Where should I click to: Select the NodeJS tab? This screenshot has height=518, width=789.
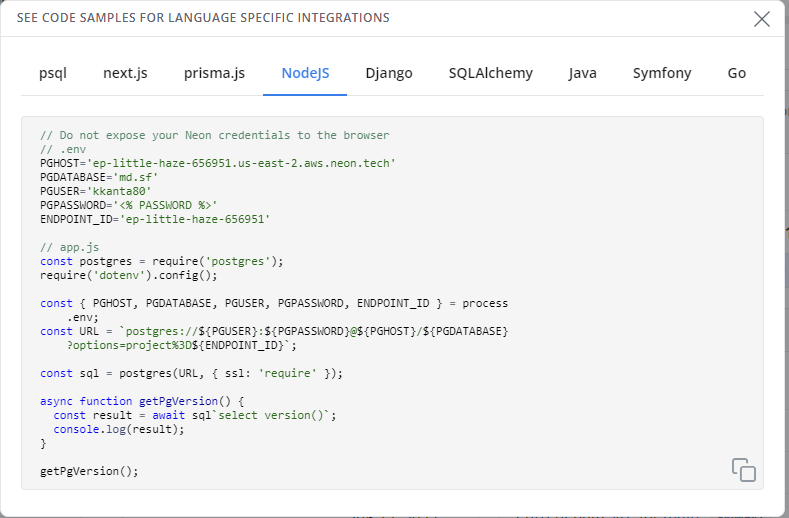click(x=305, y=73)
